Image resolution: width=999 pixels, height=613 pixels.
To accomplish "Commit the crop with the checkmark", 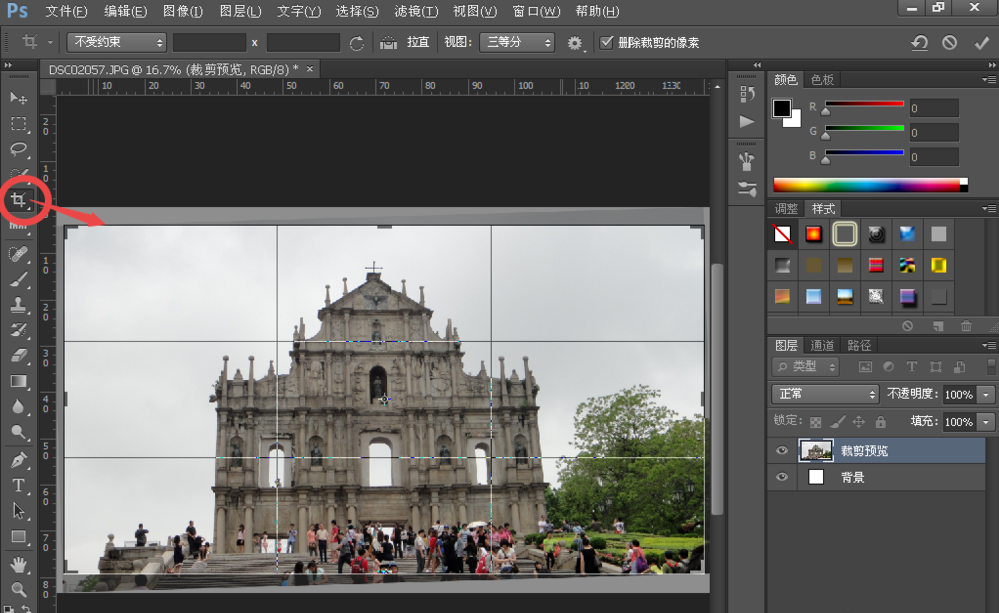I will coord(981,43).
